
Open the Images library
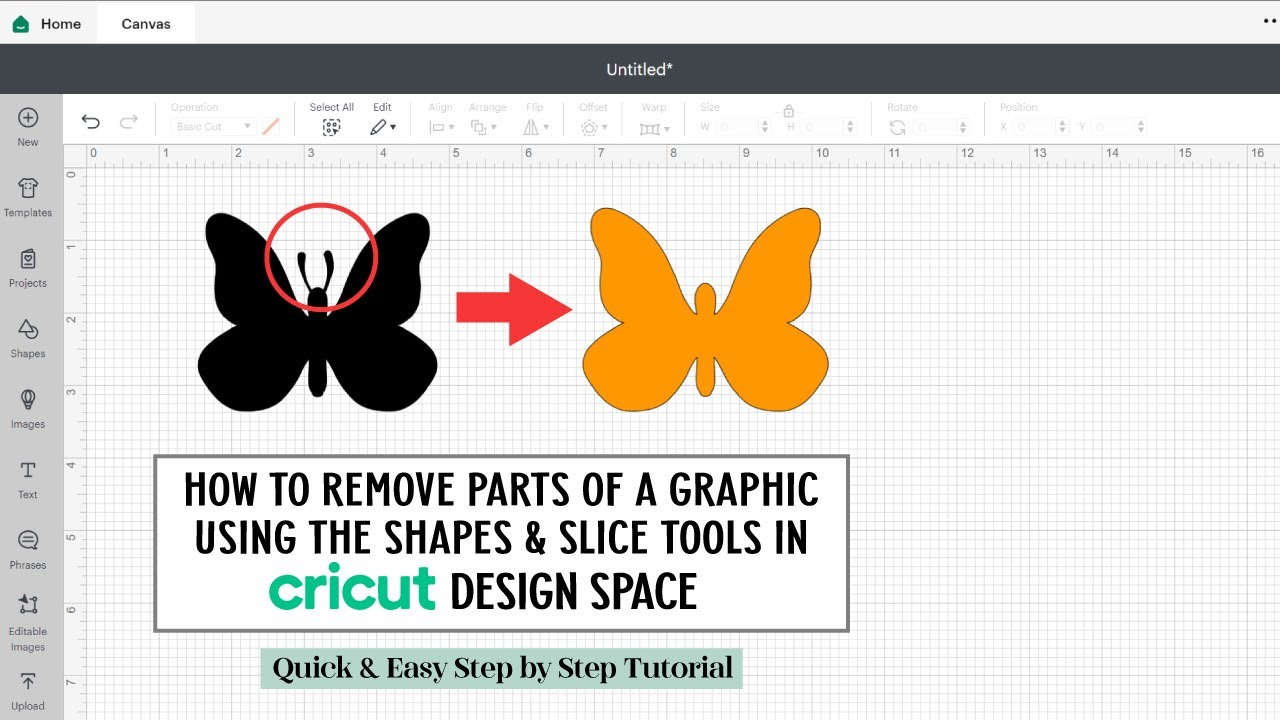click(x=28, y=409)
